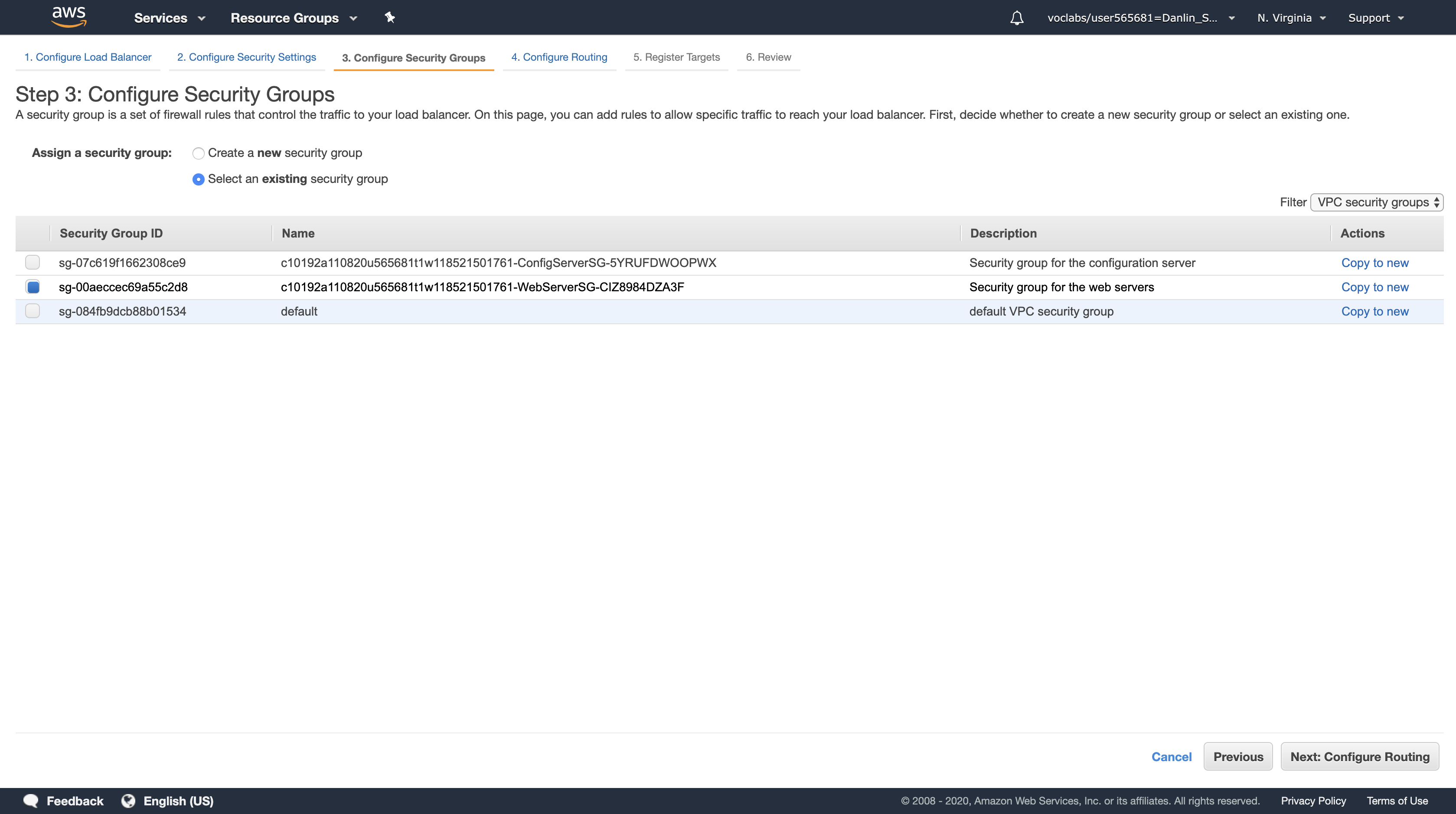This screenshot has height=814, width=1456.
Task: Open the notifications bell icon
Action: click(x=1016, y=18)
